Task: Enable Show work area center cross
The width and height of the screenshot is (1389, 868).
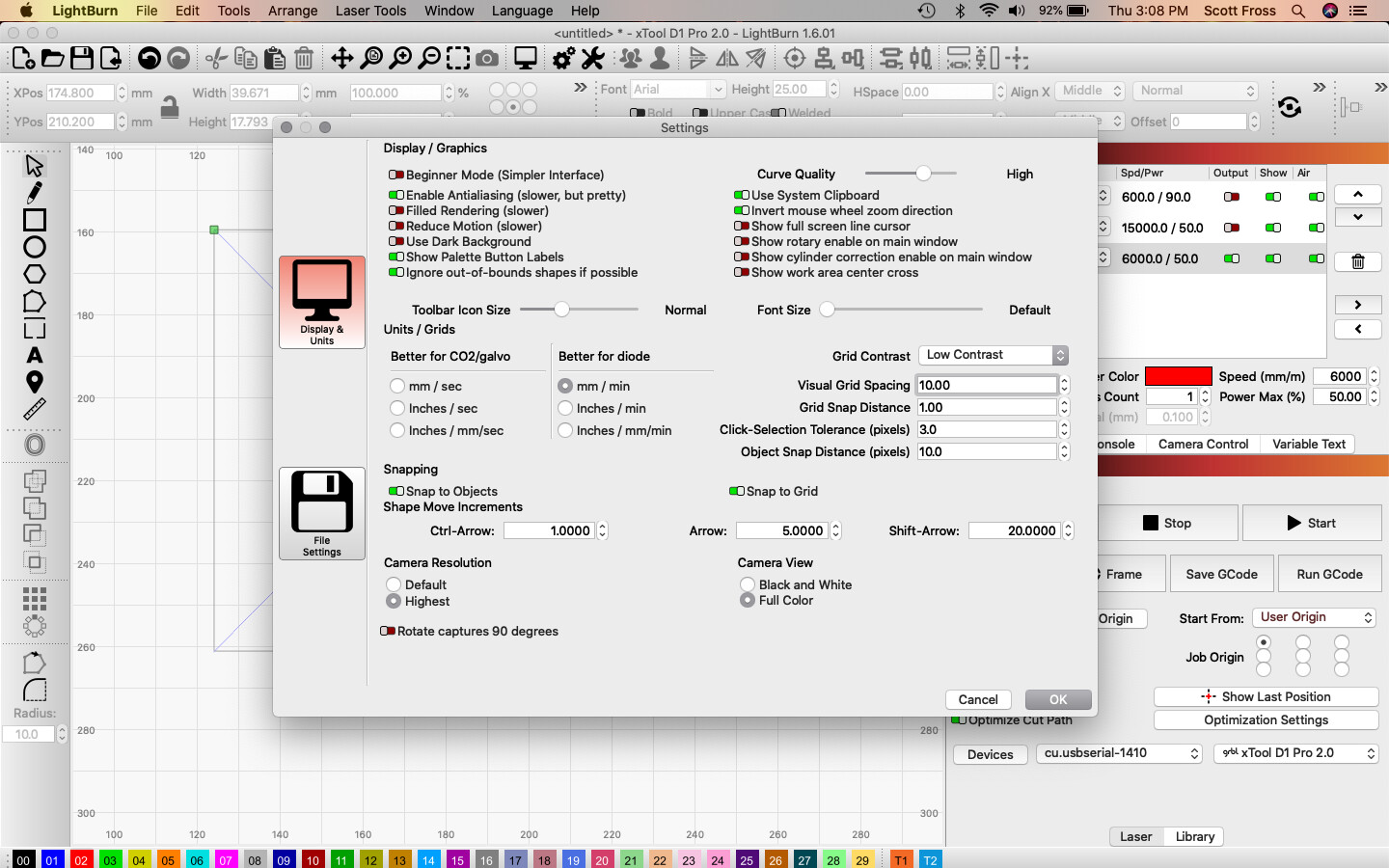Action: point(827,272)
